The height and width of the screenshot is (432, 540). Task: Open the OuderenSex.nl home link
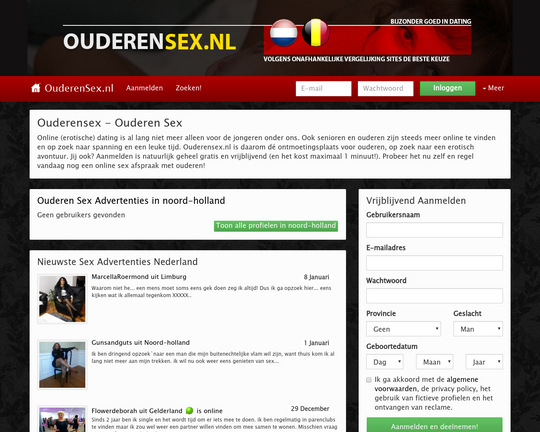click(x=79, y=88)
